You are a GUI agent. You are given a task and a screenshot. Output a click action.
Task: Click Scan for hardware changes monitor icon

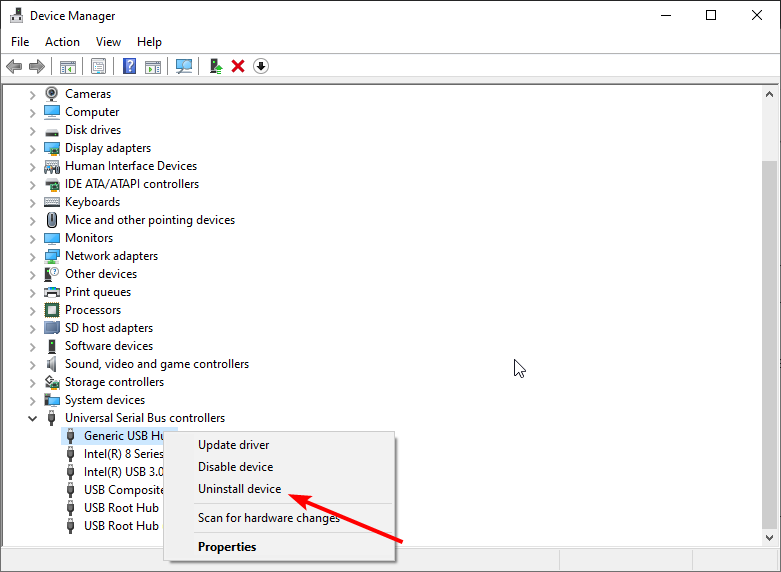point(184,66)
